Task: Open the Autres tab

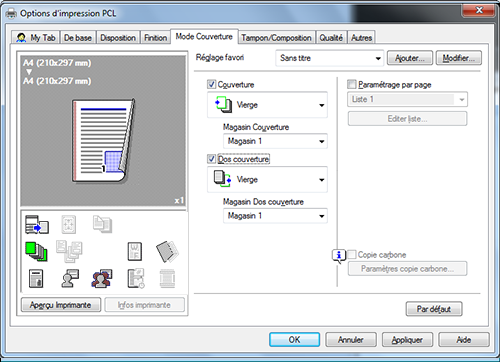Action: (x=361, y=38)
